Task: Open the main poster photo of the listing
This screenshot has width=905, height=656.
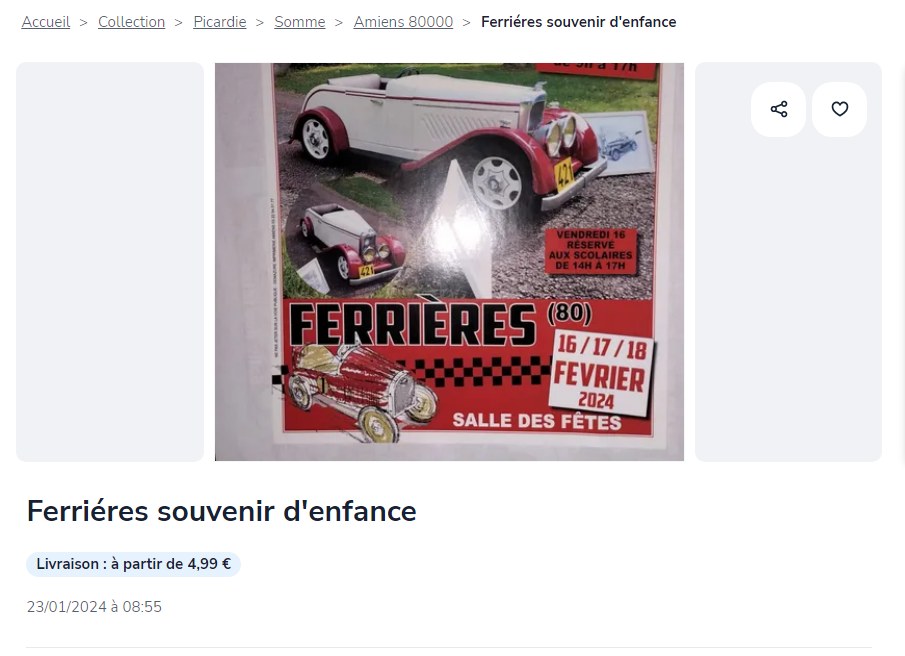Action: click(x=449, y=262)
